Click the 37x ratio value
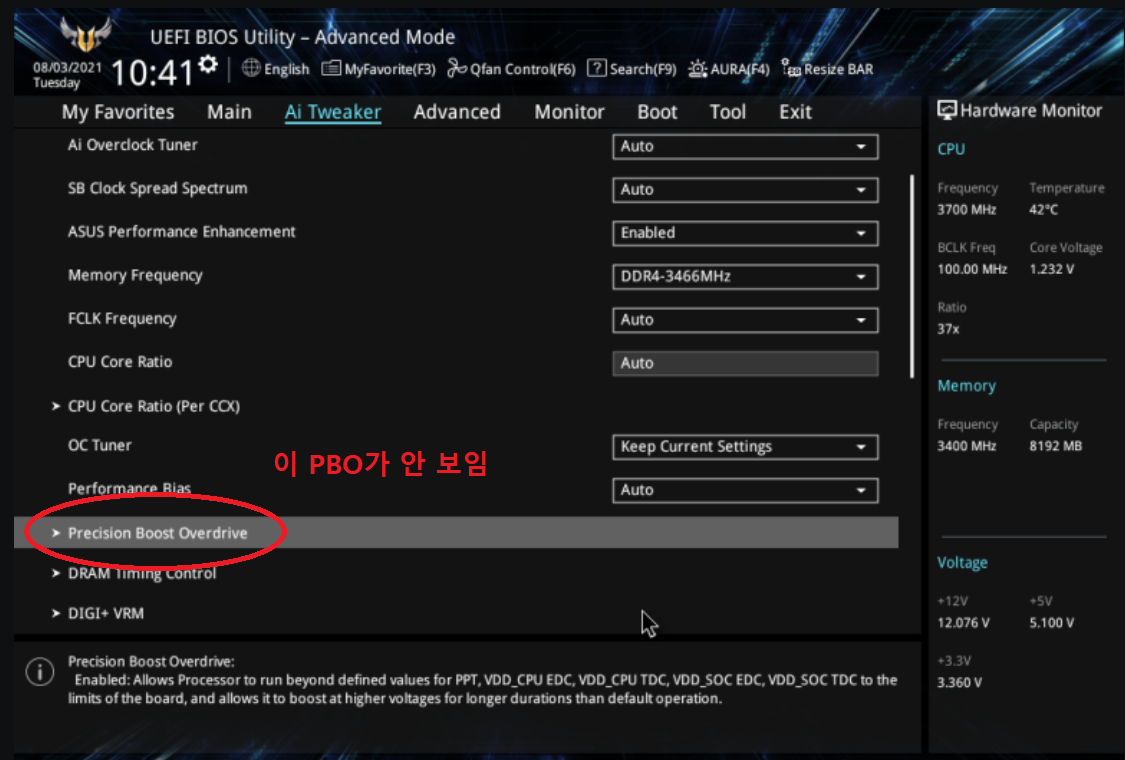 coord(949,329)
